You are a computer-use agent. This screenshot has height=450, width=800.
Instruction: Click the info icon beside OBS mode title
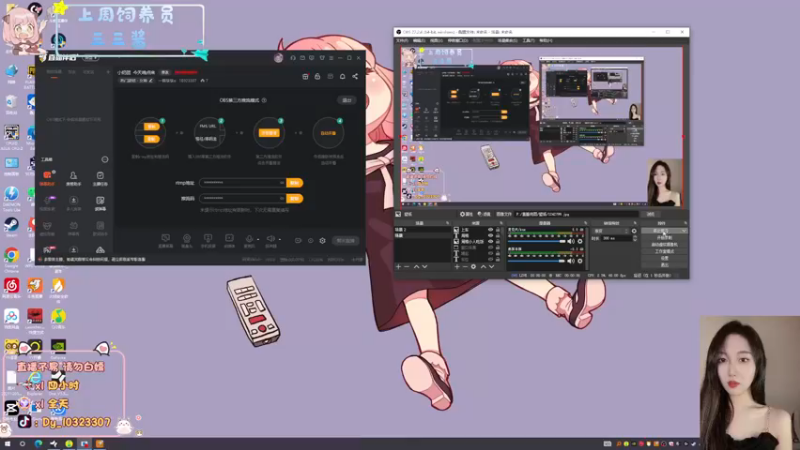(264, 100)
